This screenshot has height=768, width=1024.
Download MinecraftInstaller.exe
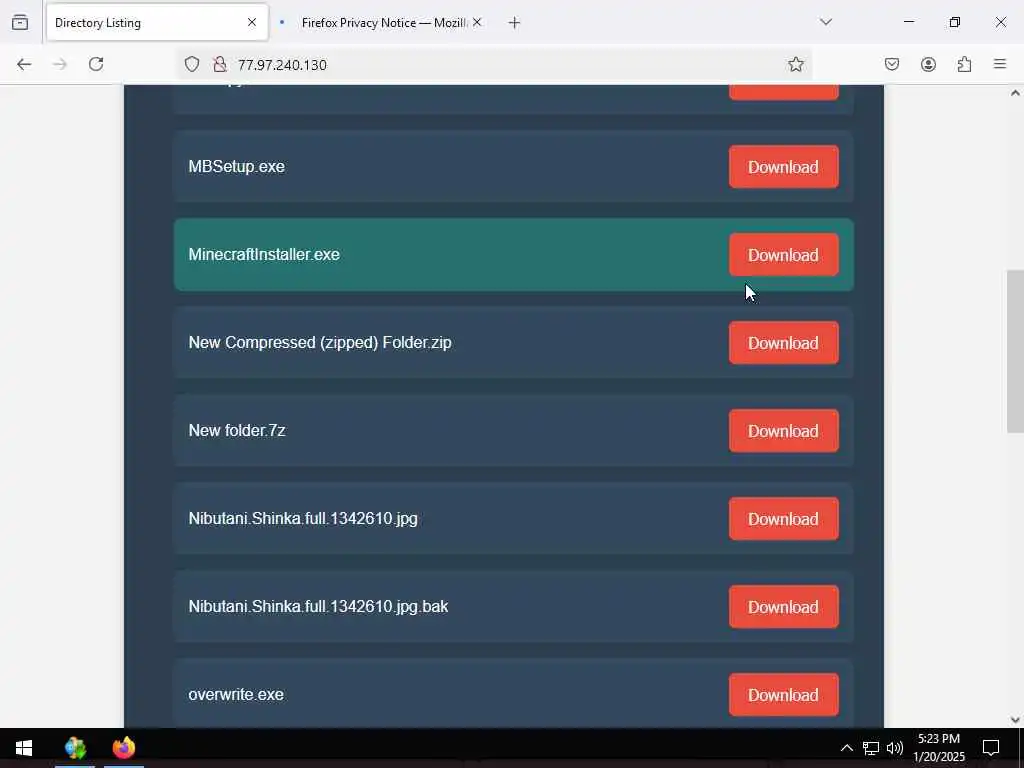(784, 255)
